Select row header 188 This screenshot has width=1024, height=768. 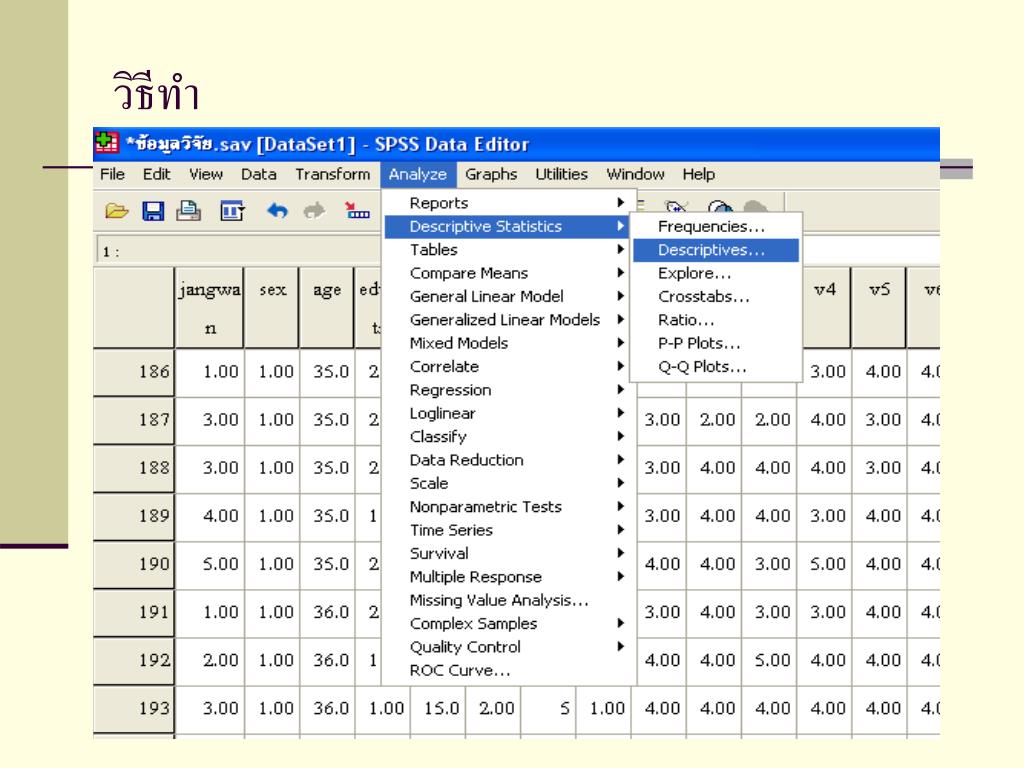[x=134, y=468]
